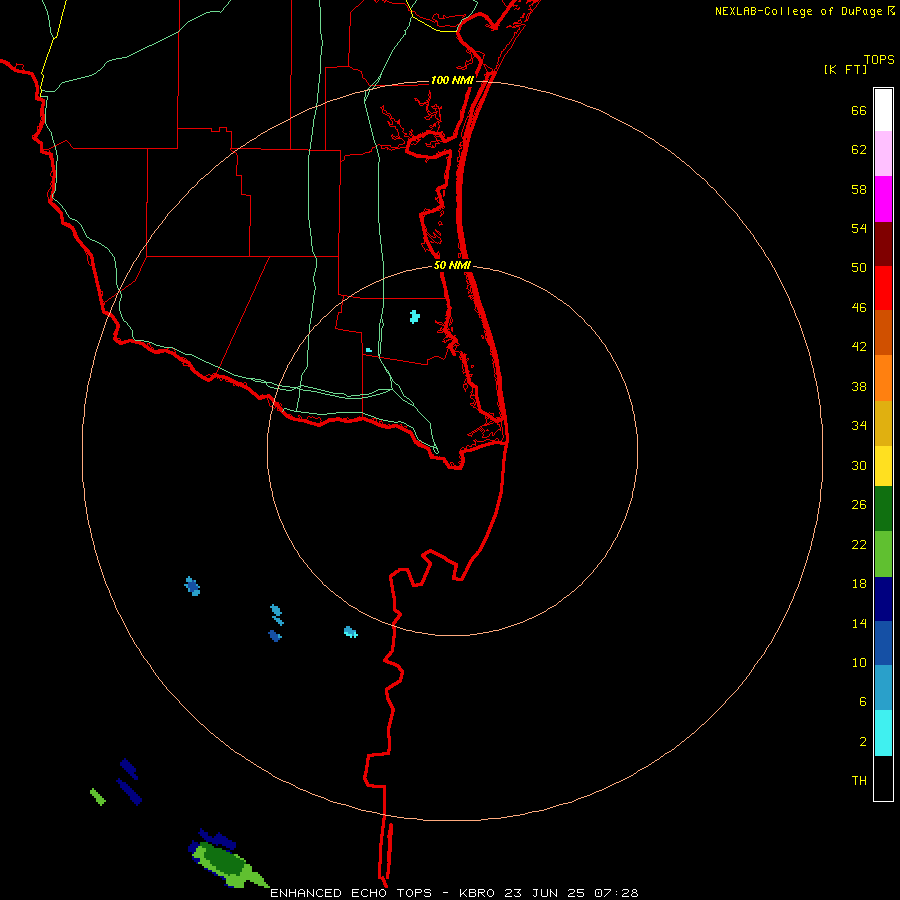Click the ENHANCED ECHO TOPS caption text
Viewport: 900px width, 900px height.
click(351, 893)
